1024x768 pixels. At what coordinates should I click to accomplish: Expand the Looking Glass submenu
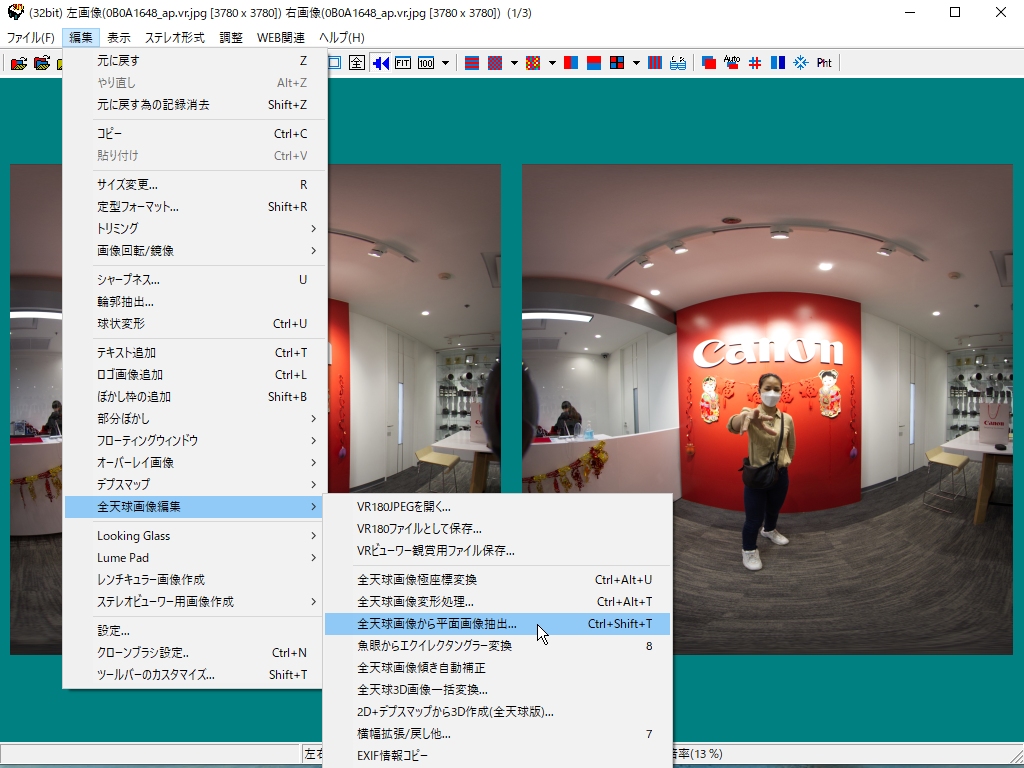(195, 536)
